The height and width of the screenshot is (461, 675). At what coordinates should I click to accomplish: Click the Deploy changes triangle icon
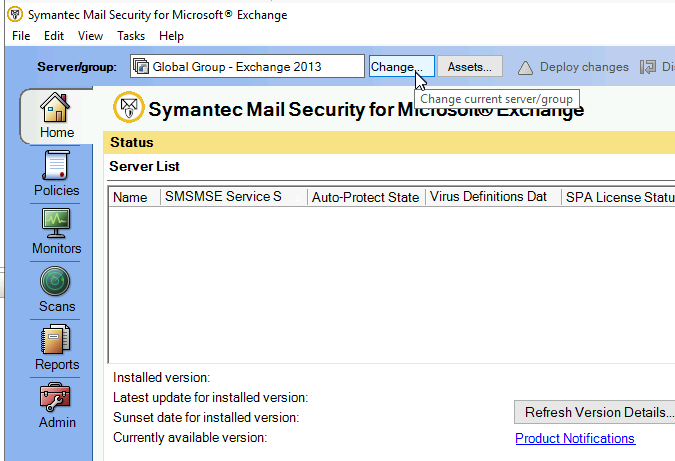pos(525,68)
